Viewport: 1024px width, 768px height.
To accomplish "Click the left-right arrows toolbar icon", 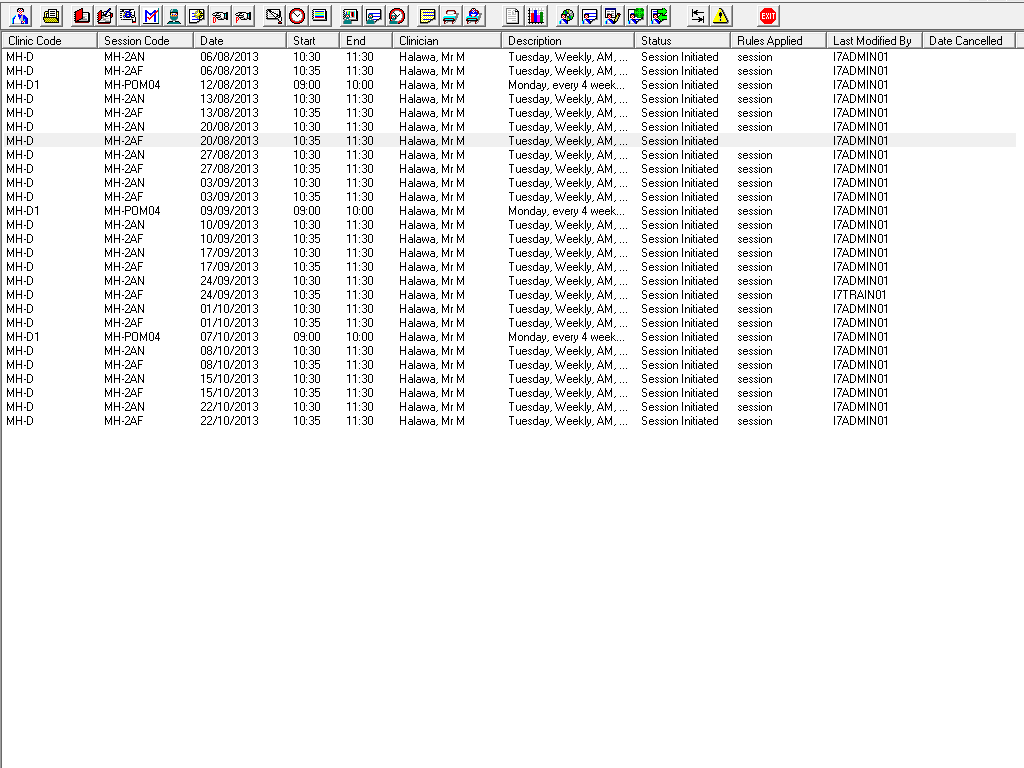I will [697, 16].
